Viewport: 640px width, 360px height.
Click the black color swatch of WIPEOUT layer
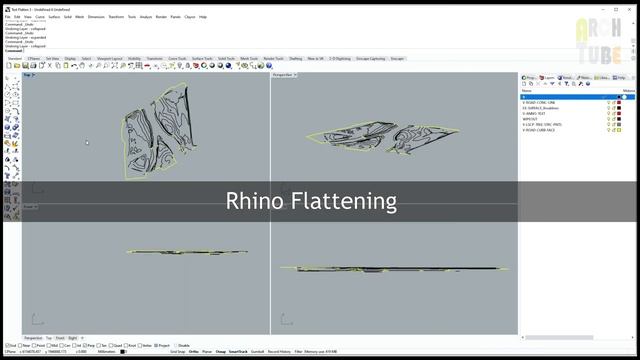(619, 119)
